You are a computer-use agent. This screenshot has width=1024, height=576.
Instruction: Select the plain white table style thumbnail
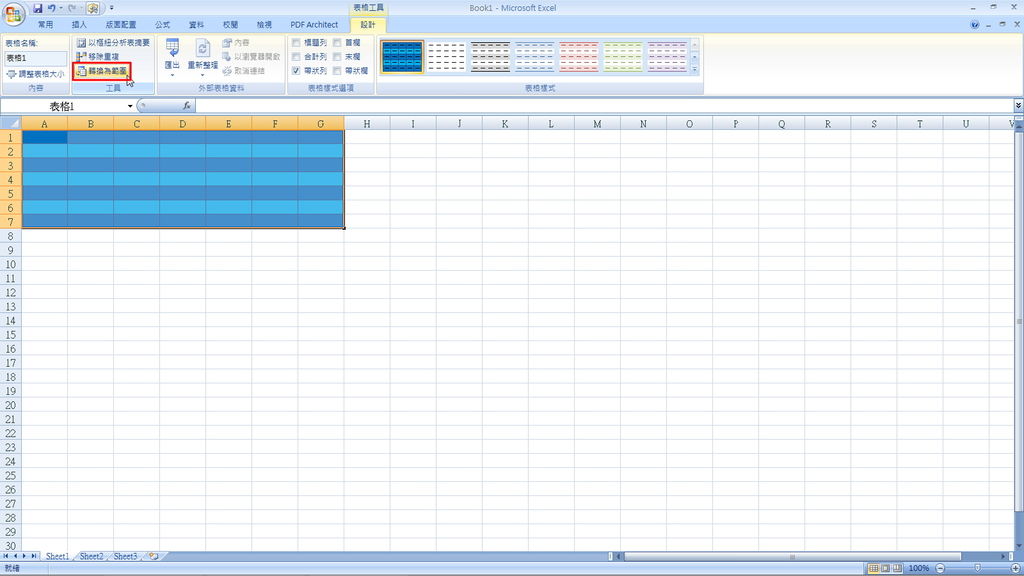[446, 57]
